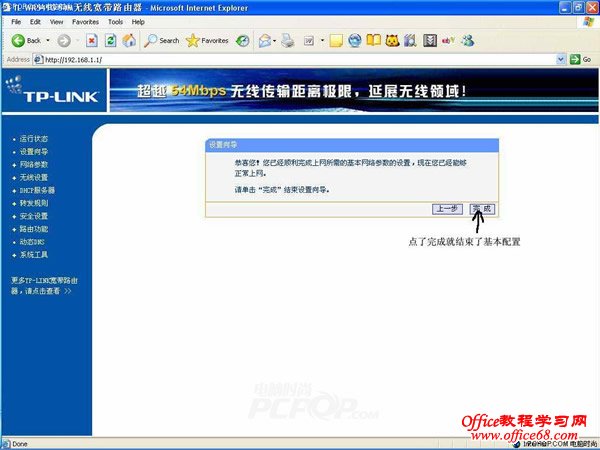Expand the Edit icon dropdown arrow
600x450 pixels.
coord(322,41)
